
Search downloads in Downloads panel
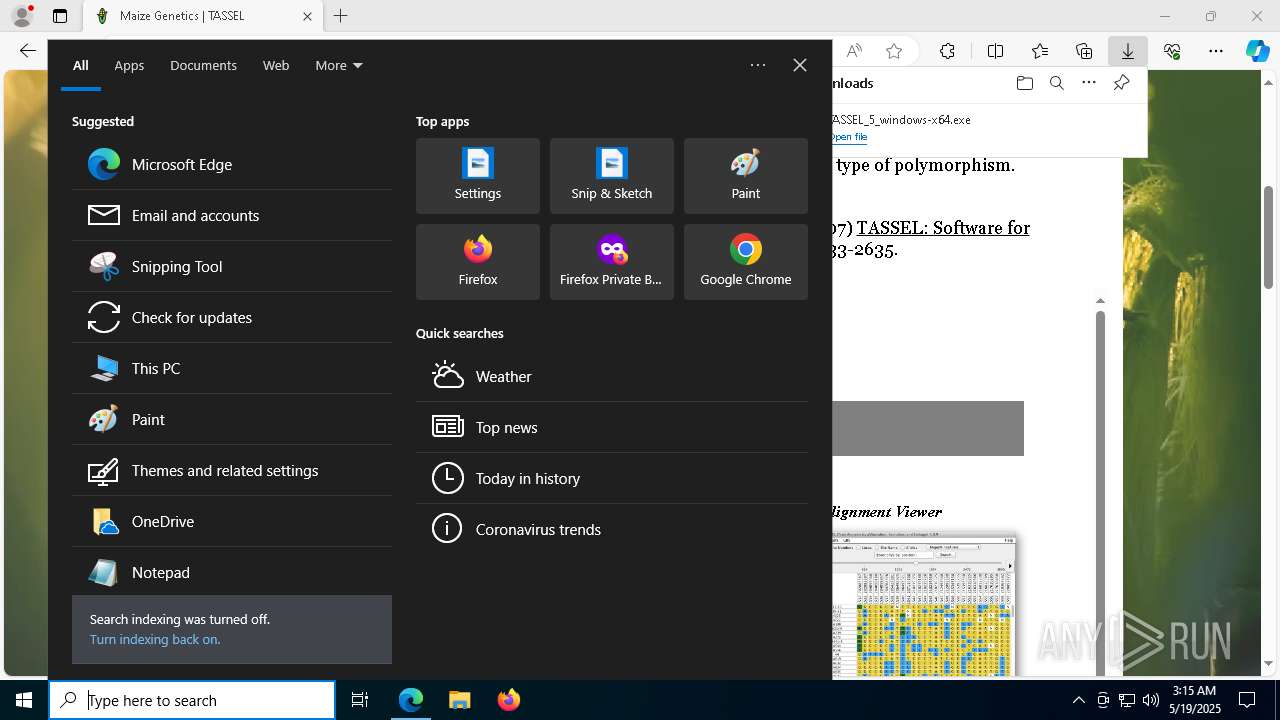1056,83
